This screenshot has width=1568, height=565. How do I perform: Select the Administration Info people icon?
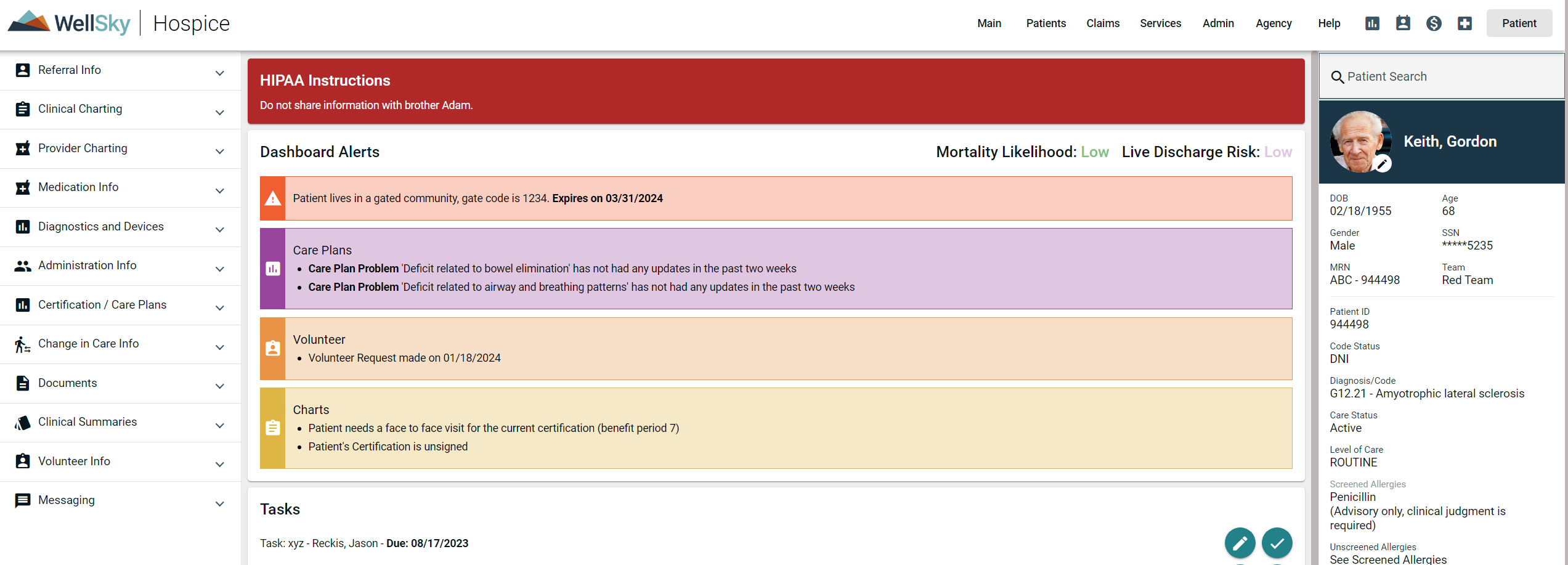coord(23,266)
